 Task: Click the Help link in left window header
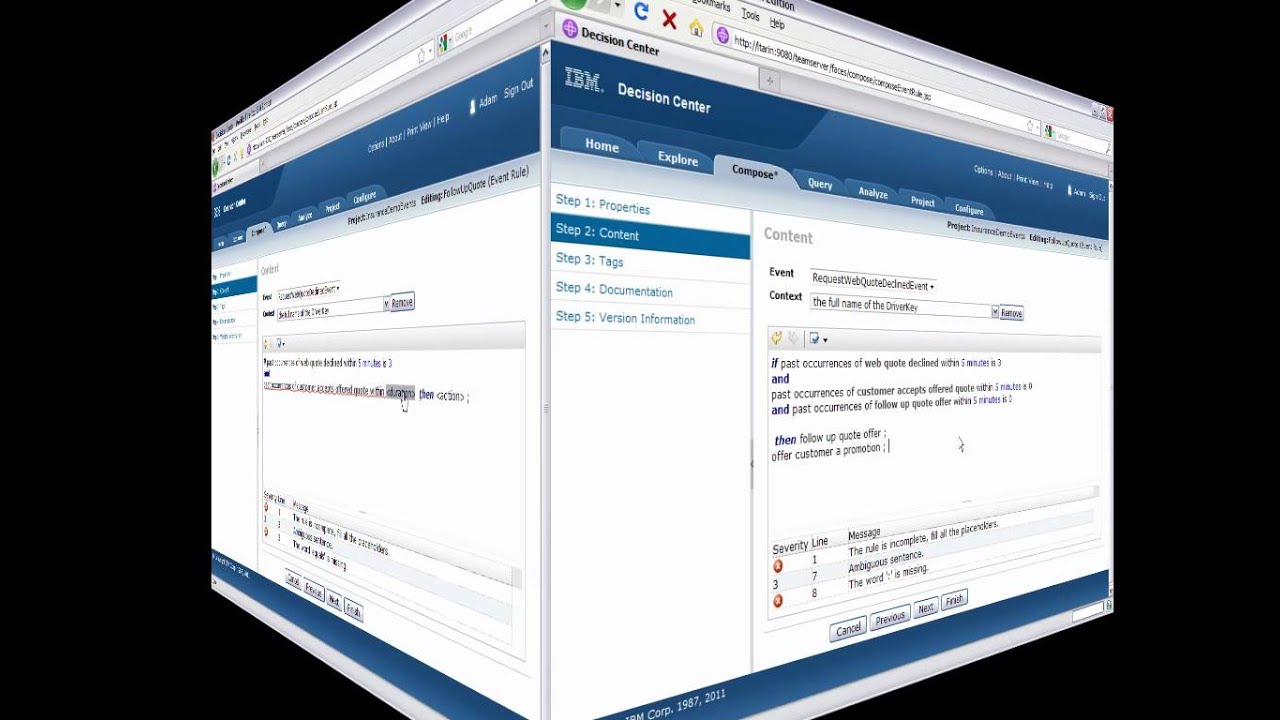pyautogui.click(x=442, y=119)
